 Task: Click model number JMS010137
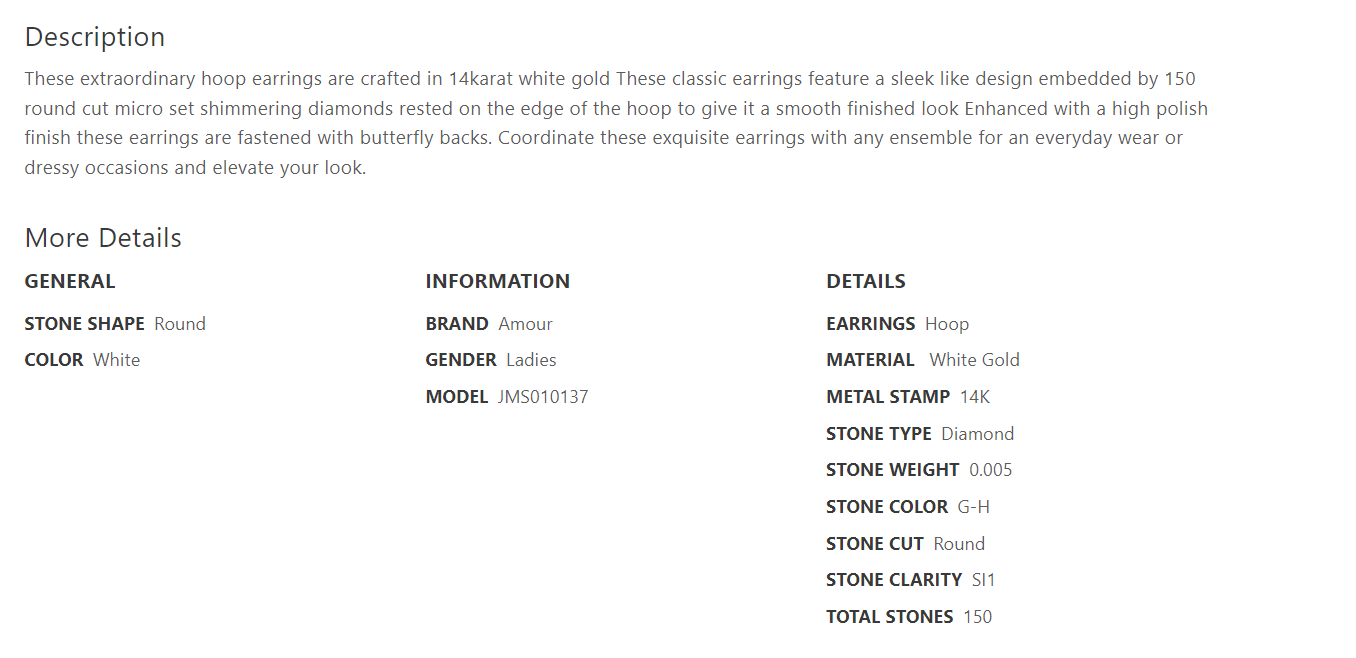pos(543,397)
